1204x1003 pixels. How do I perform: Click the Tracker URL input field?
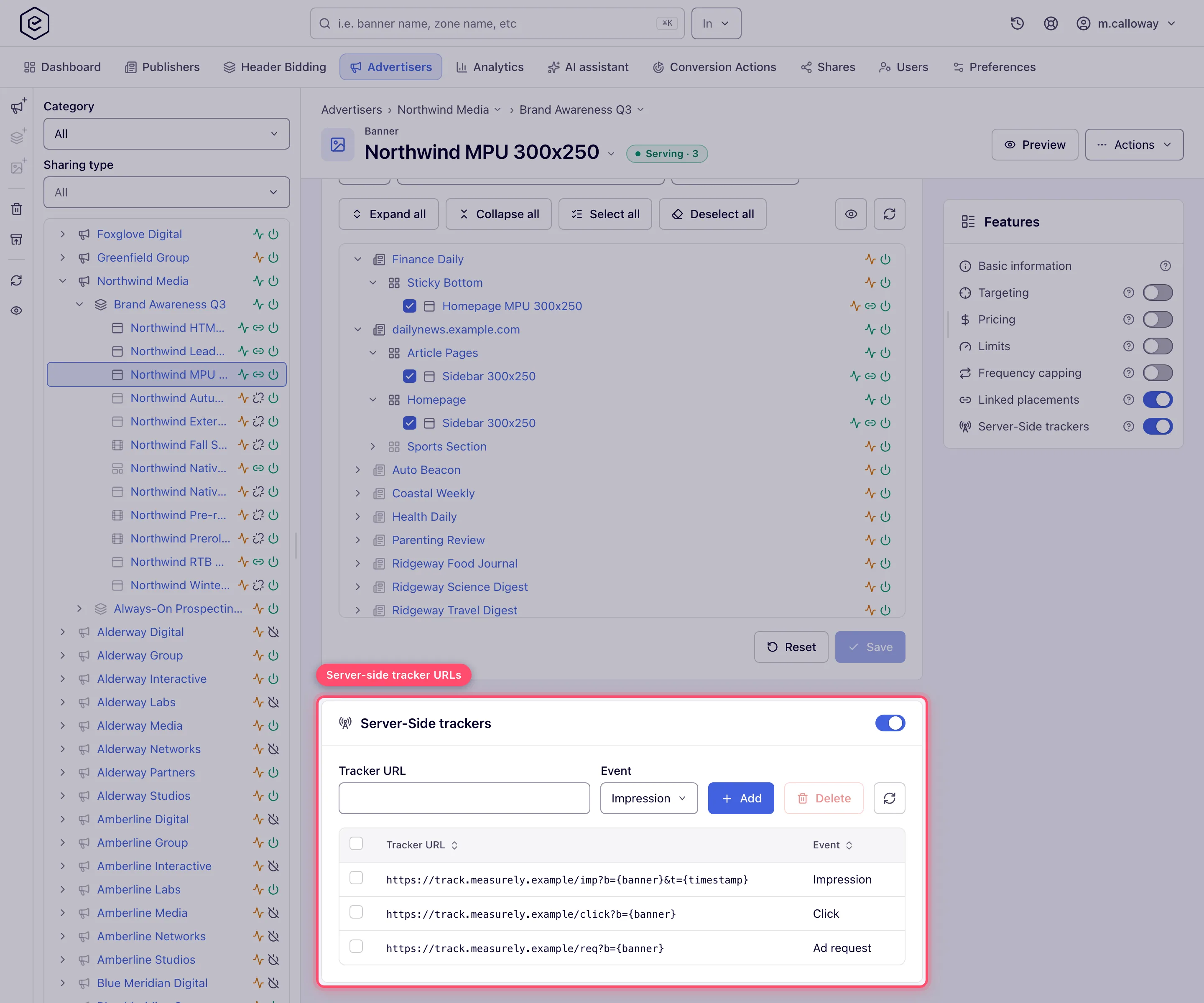(464, 798)
